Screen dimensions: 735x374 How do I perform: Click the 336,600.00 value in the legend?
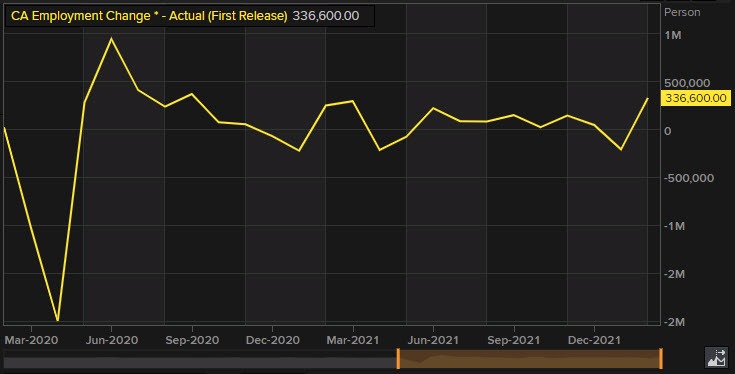[x=326, y=16]
